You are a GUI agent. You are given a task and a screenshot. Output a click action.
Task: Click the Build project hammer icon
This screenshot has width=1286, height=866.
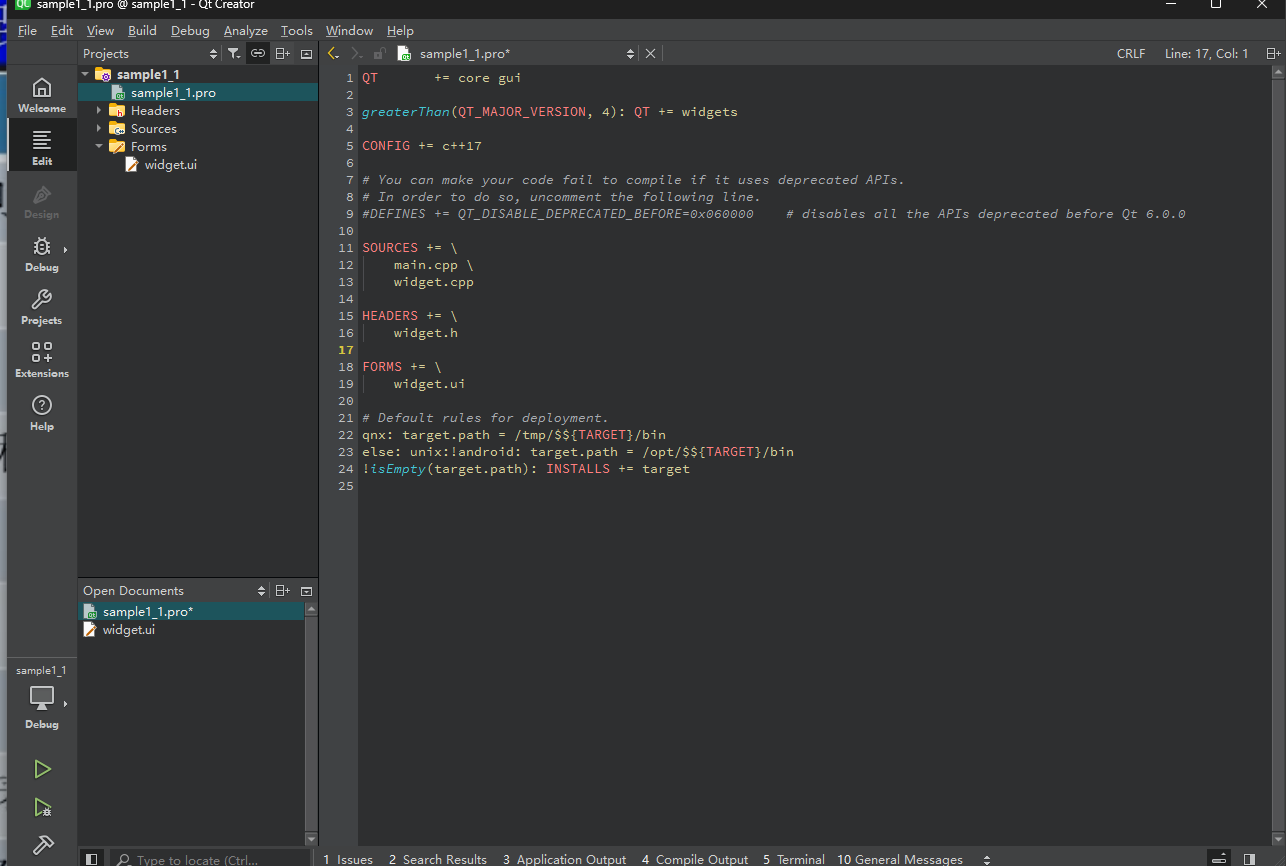pos(42,845)
